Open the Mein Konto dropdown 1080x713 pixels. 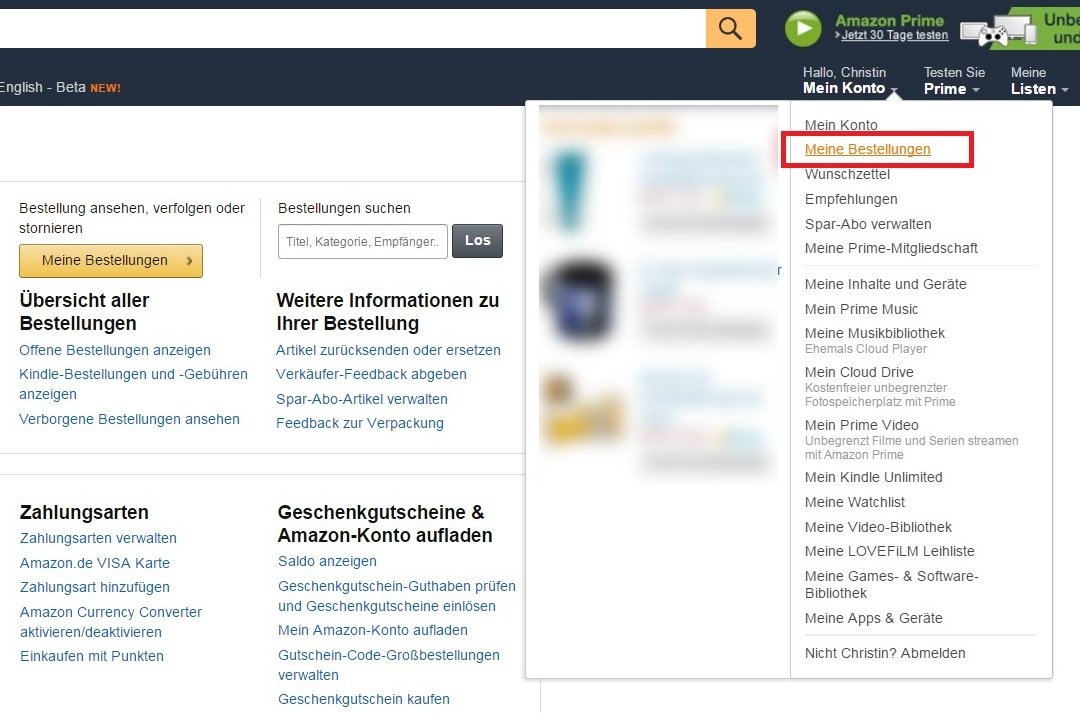pyautogui.click(x=851, y=81)
